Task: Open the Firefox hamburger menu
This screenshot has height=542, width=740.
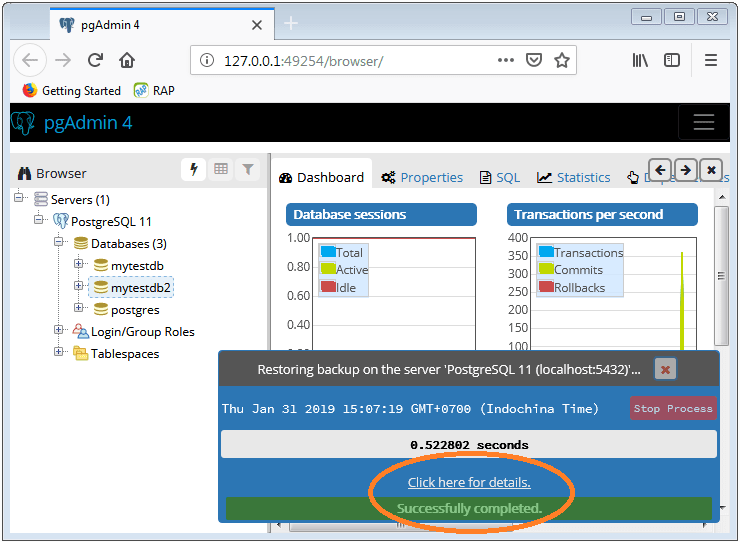Action: (x=711, y=60)
